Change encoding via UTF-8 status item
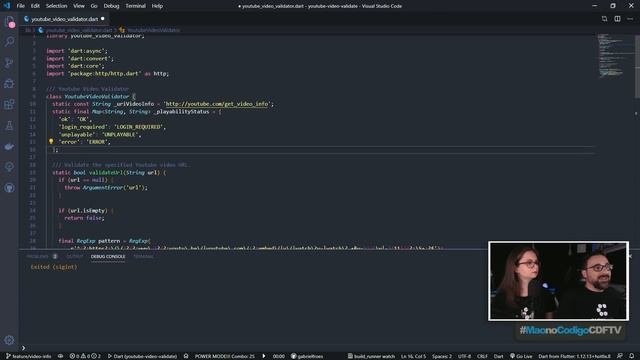The width and height of the screenshot is (640, 360). (464, 356)
